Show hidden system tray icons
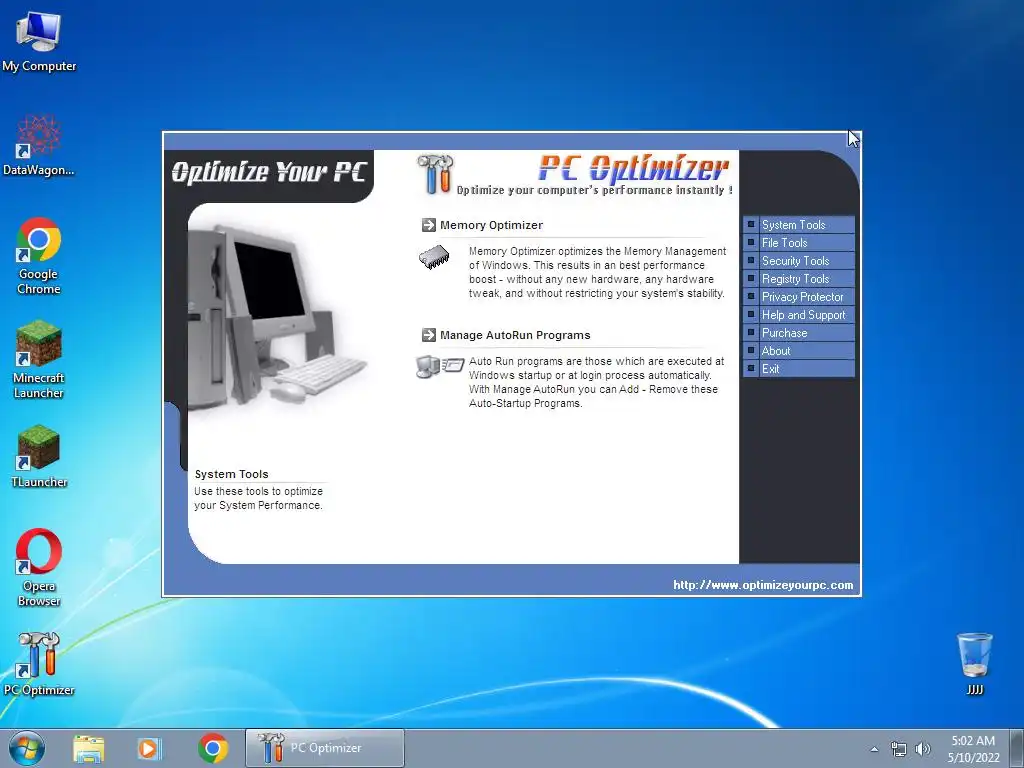Viewport: 1024px width, 768px height. click(x=874, y=749)
